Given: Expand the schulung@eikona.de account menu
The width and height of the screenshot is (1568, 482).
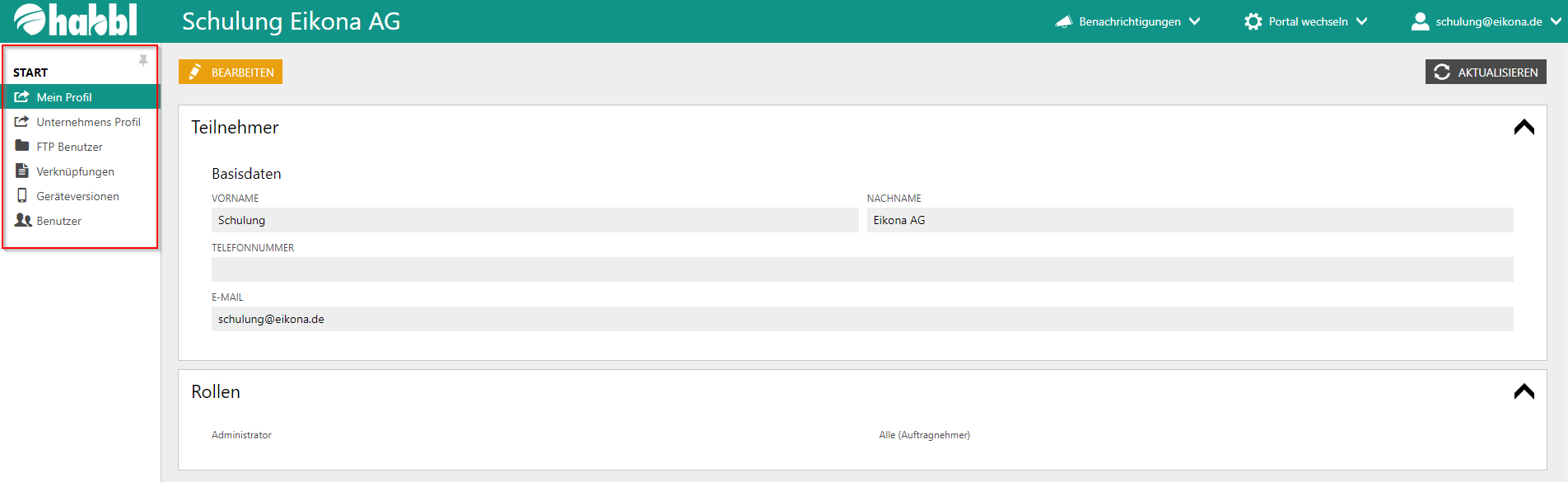Looking at the screenshot, I should tap(1555, 21).
